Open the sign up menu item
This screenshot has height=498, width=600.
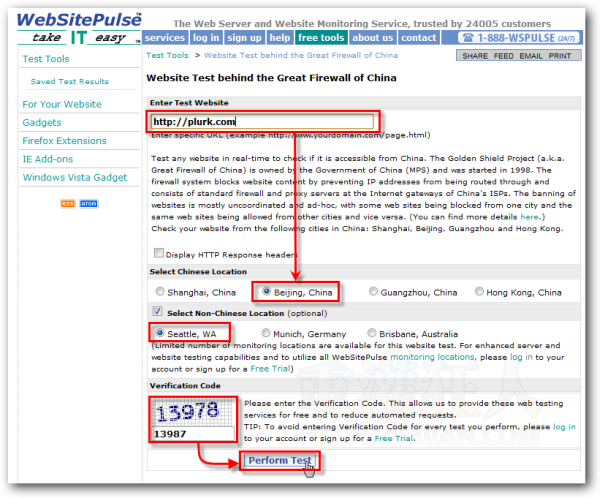click(x=244, y=38)
